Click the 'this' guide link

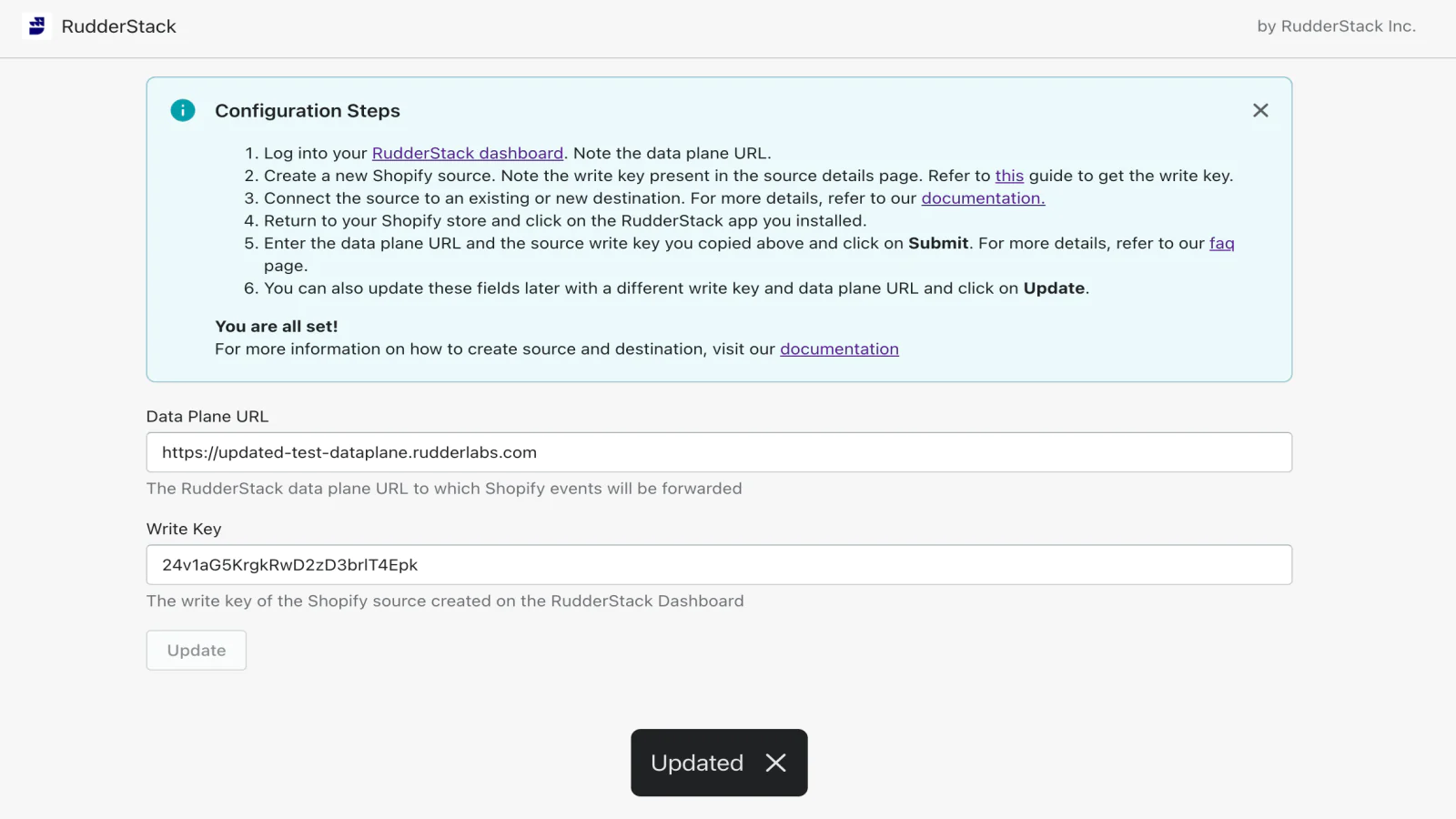point(1009,176)
